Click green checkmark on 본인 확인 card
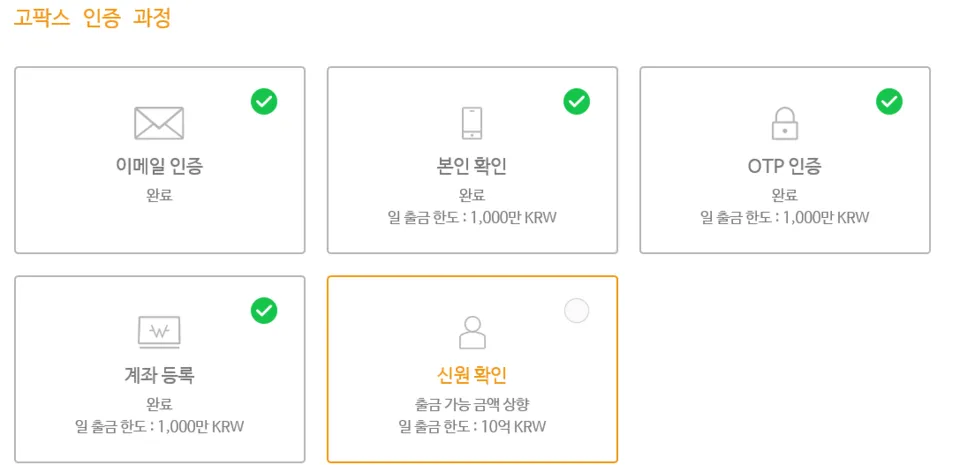 (577, 102)
